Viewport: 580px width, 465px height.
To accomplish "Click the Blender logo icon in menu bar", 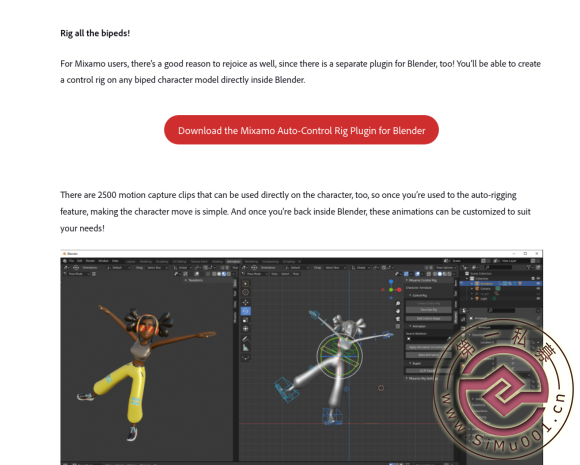I will point(65,261).
